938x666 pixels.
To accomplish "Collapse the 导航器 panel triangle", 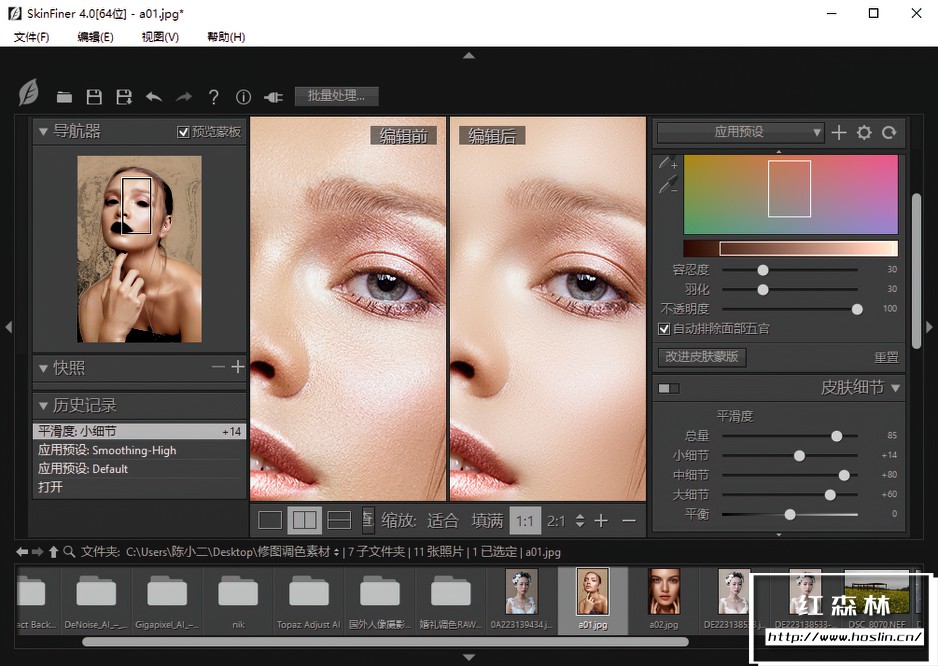I will tap(43, 131).
